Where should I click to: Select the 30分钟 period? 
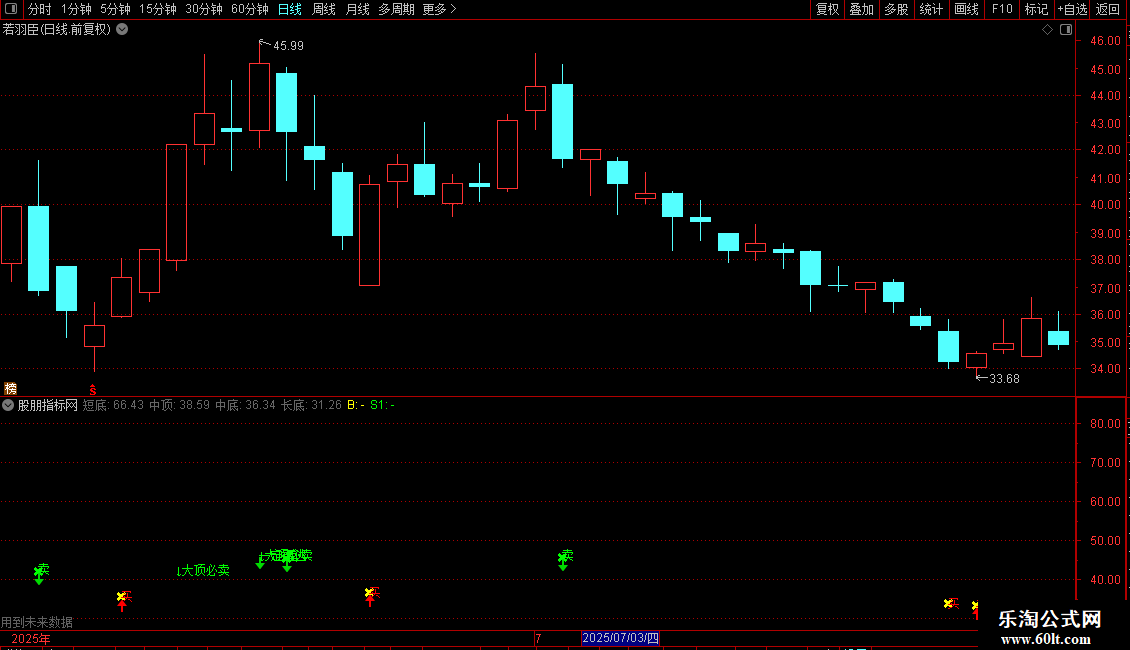[x=203, y=9]
